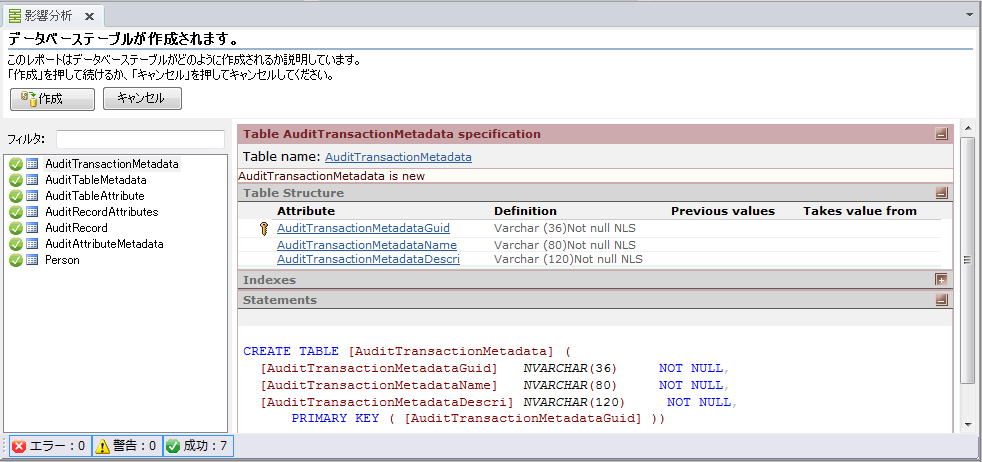Collapse Table AuditTransactionMetadata specification section

pos(941,133)
